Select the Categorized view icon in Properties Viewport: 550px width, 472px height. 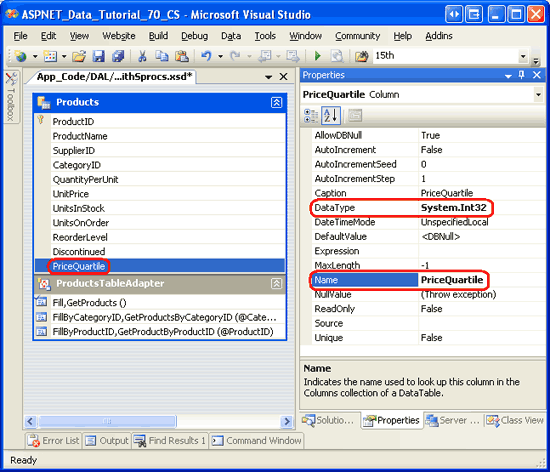coord(311,116)
